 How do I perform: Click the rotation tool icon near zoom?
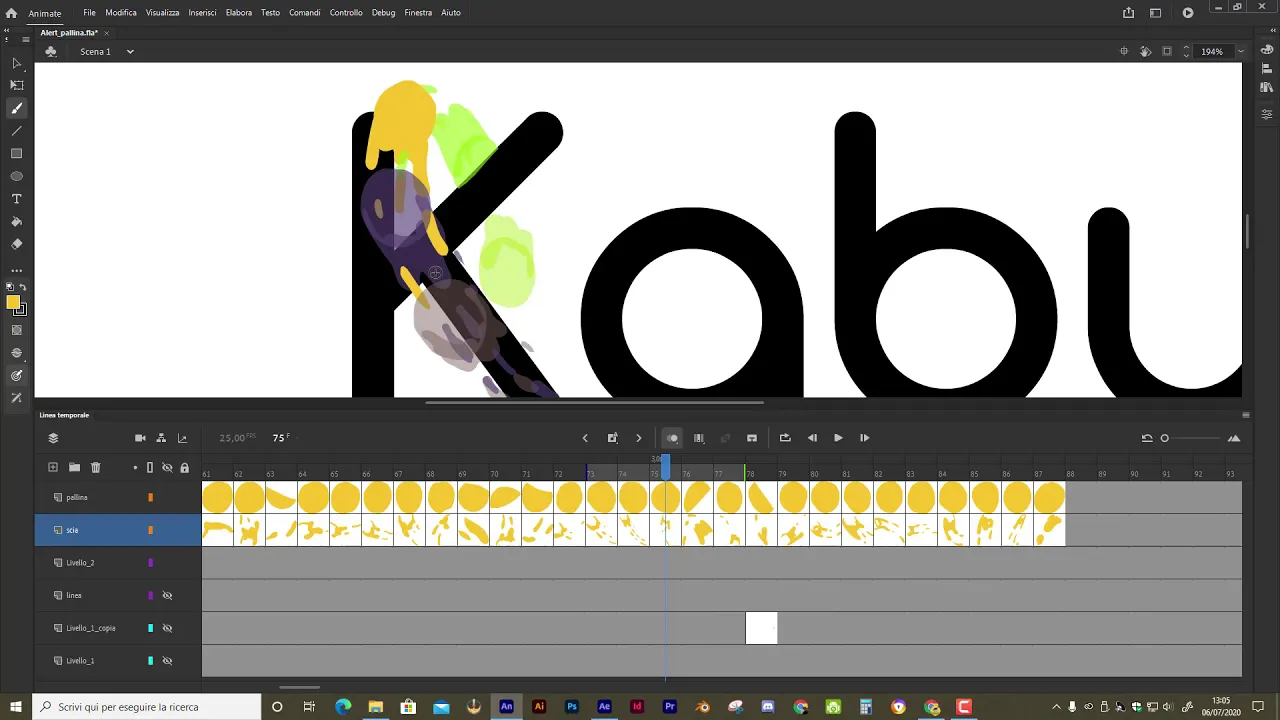(1145, 52)
